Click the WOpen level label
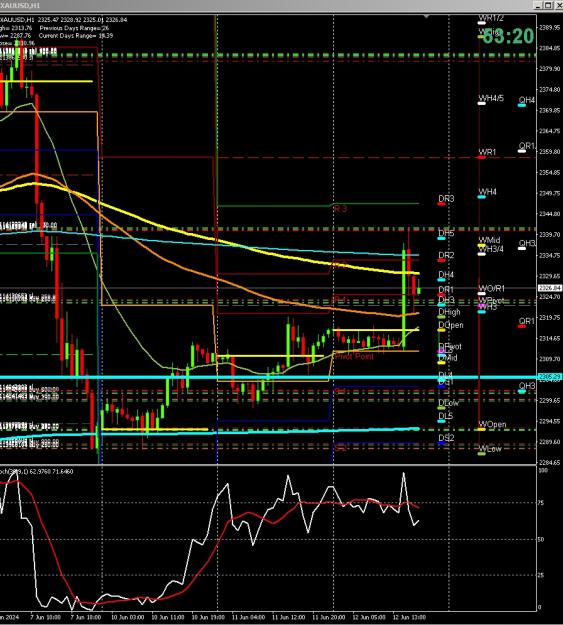The height and width of the screenshot is (625, 563). pos(492,424)
